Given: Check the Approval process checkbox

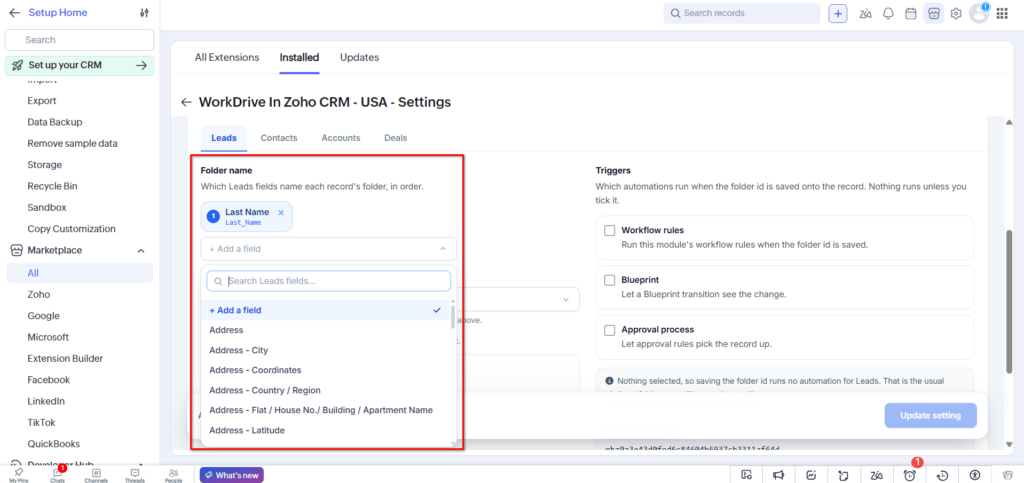Looking at the screenshot, I should pyautogui.click(x=609, y=330).
